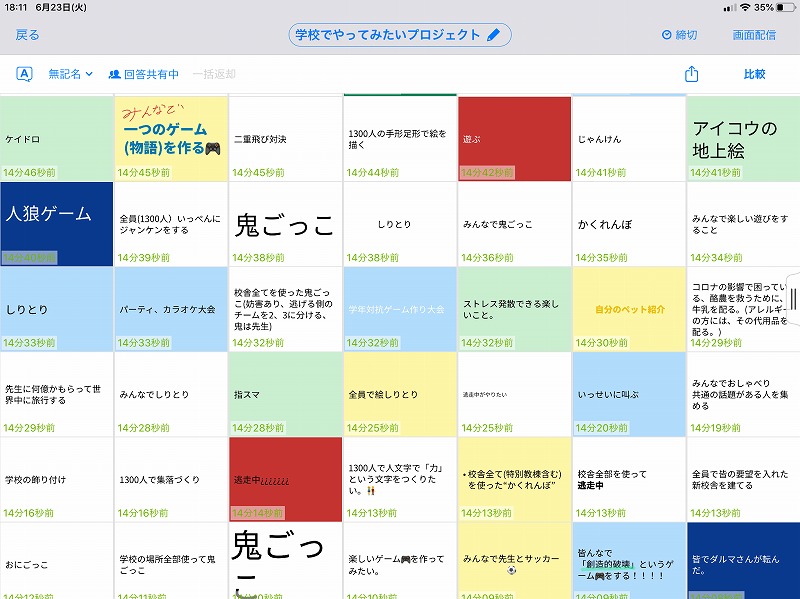Tap the yellow 自分のペット紹介 card

[628, 309]
